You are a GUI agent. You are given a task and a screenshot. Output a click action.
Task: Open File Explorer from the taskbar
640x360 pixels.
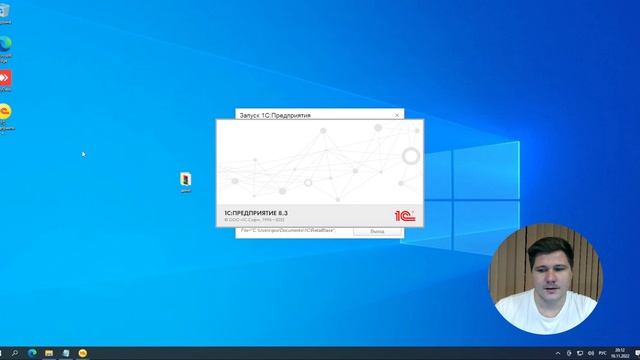click(49, 353)
